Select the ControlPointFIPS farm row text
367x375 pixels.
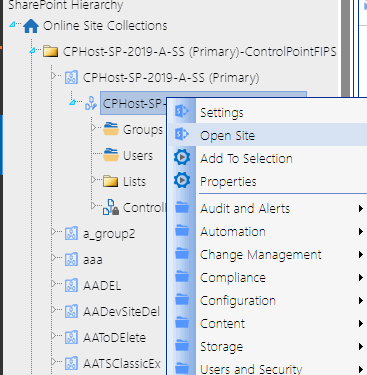click(200, 52)
